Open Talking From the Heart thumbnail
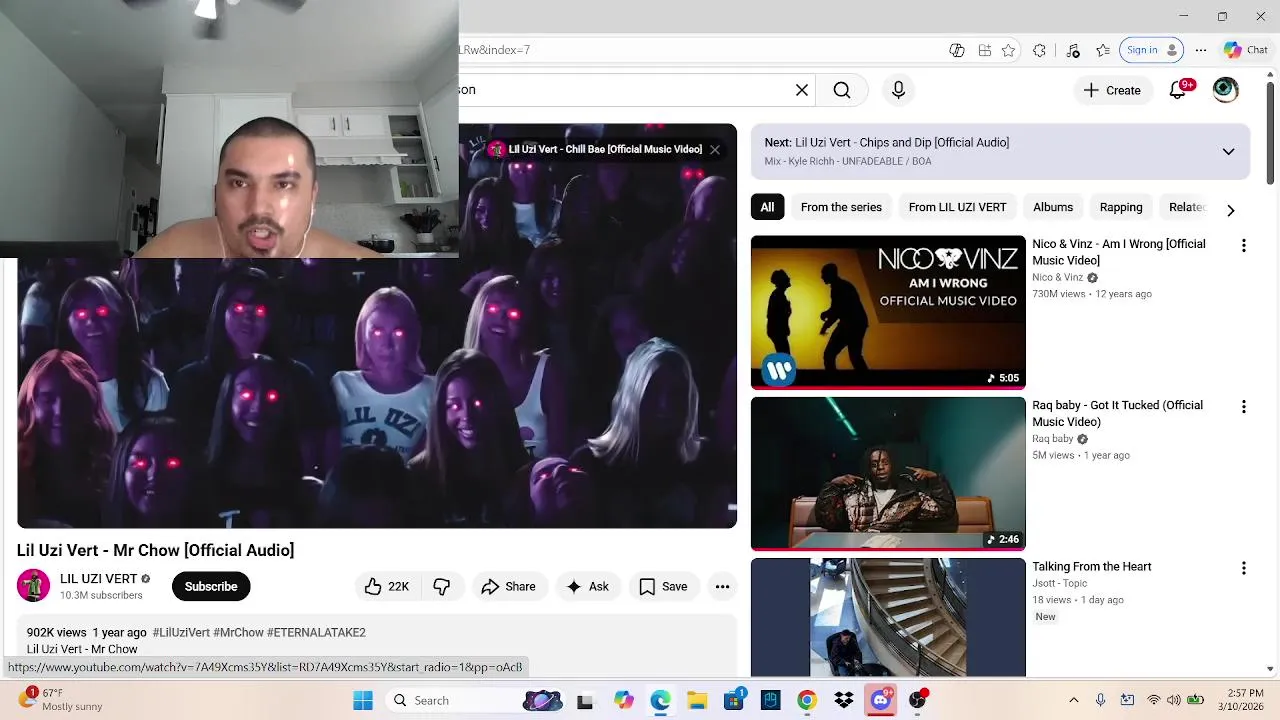This screenshot has height=720, width=1280. pyautogui.click(x=888, y=617)
